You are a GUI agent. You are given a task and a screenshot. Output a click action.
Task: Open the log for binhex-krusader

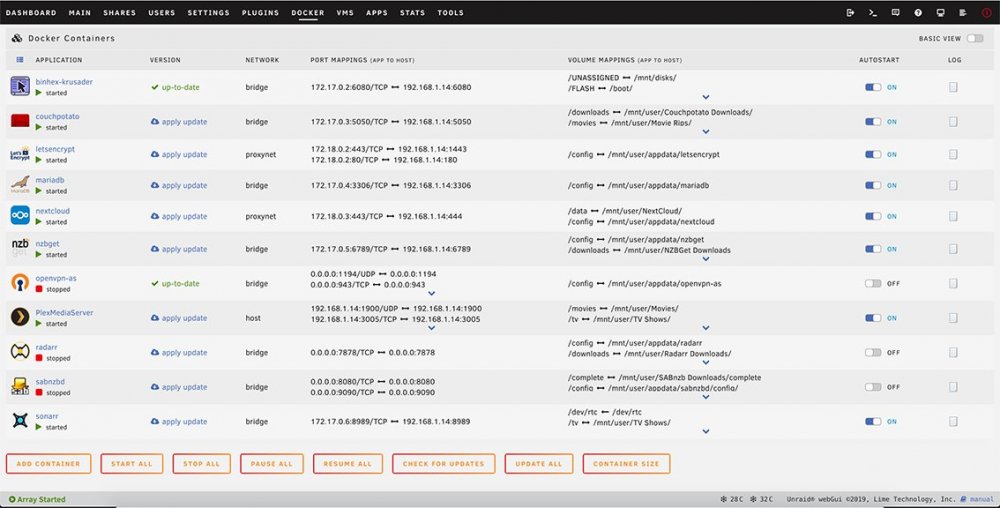tap(953, 87)
